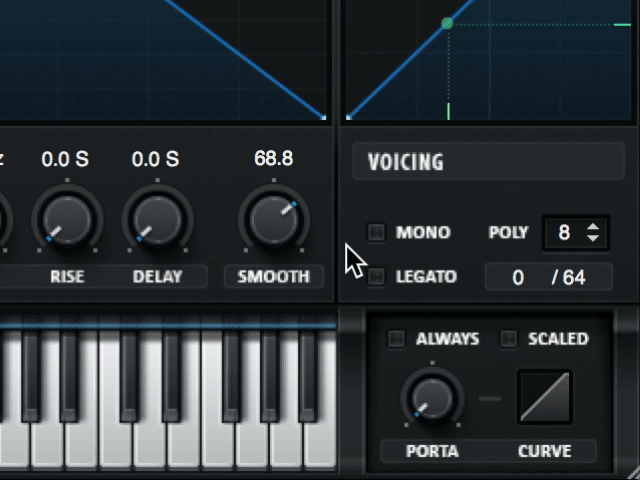Click the DELAY label
640x480 pixels.
[158, 277]
